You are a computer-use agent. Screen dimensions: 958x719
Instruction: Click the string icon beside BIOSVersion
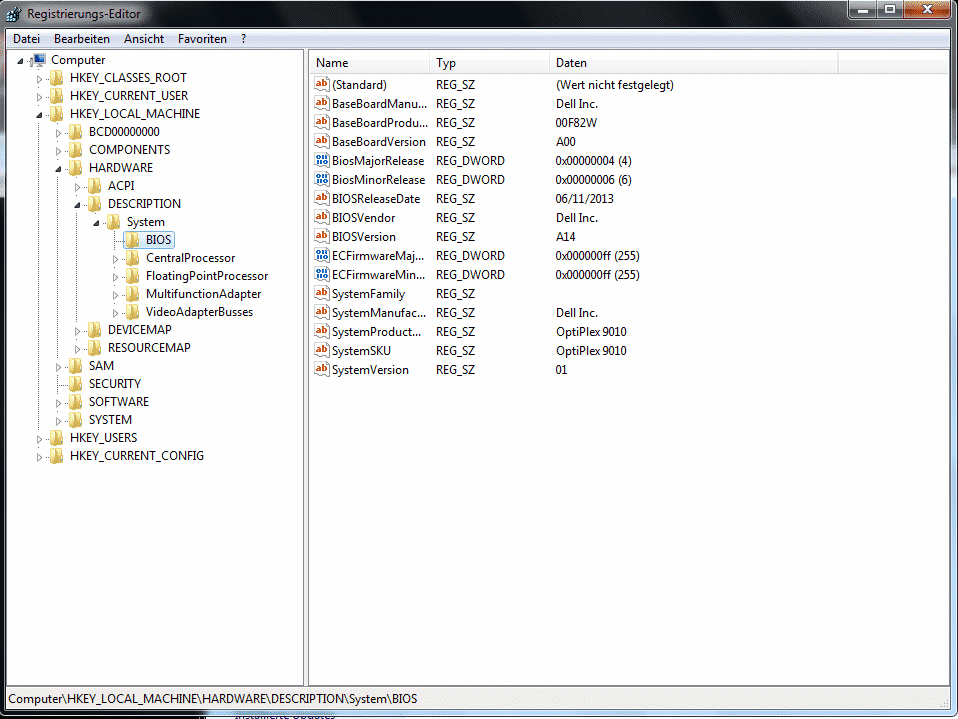click(322, 236)
